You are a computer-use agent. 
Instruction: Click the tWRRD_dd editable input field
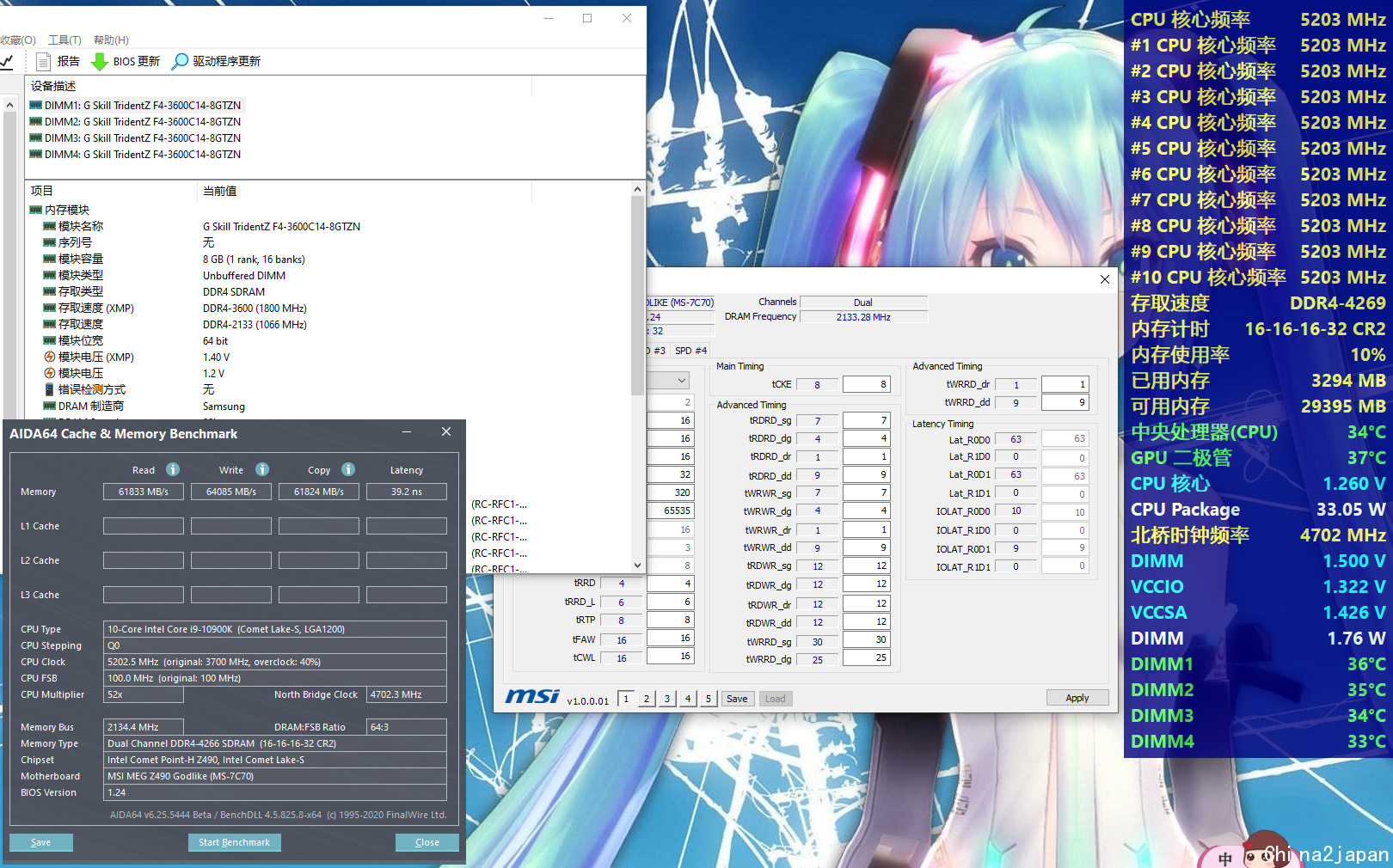pos(1065,402)
